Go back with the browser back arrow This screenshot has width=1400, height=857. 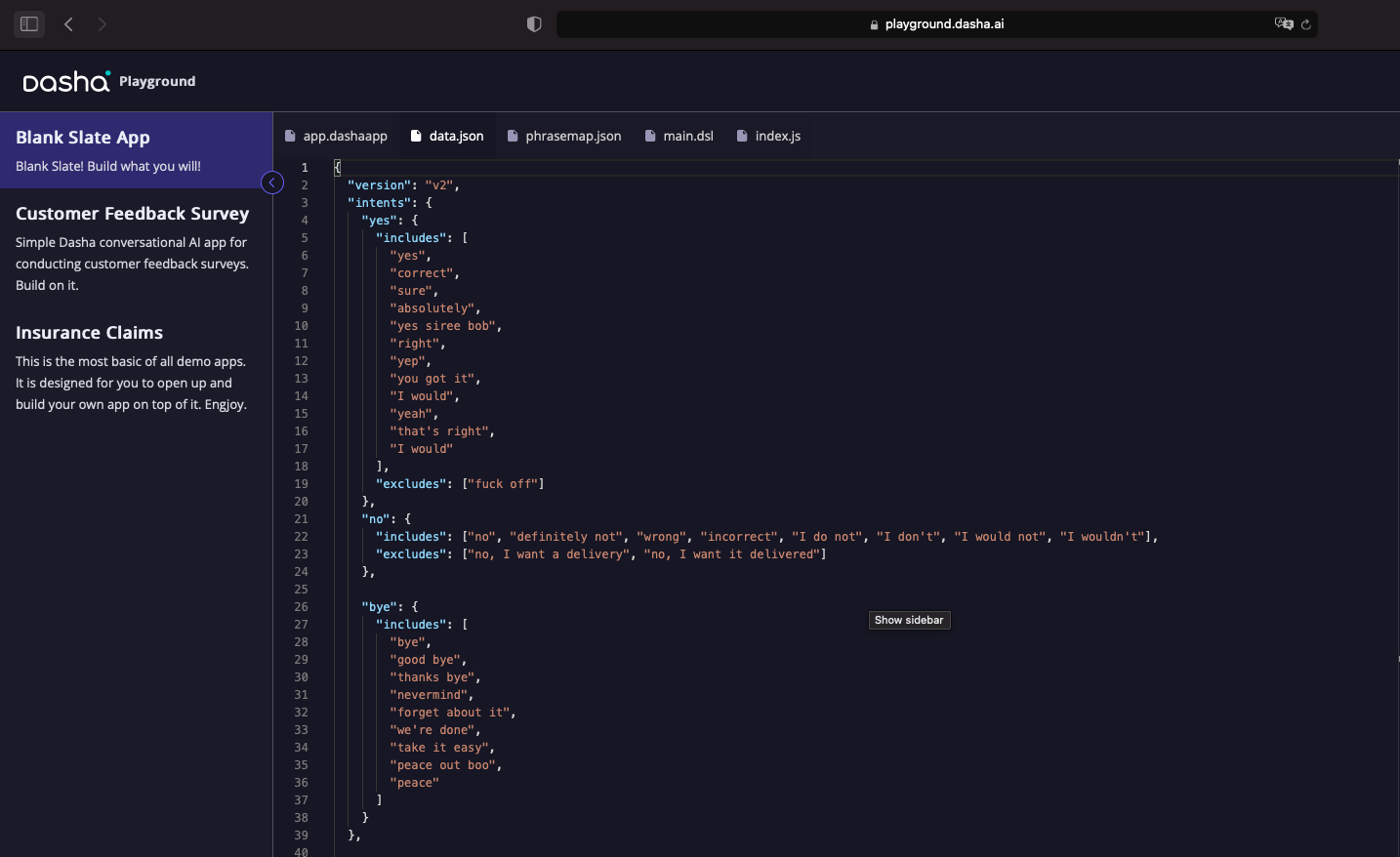pyautogui.click(x=68, y=24)
